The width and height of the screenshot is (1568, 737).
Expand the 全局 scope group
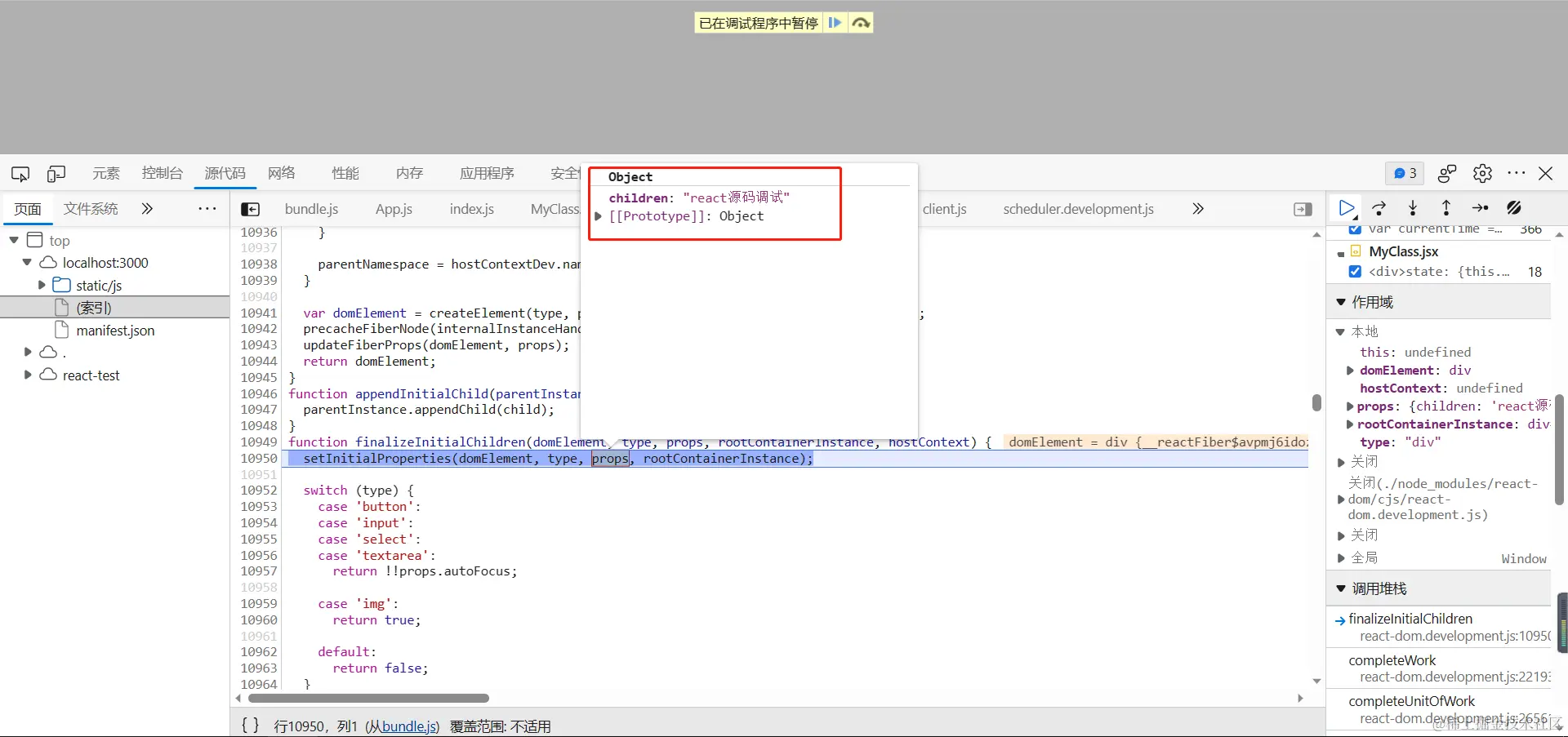point(1340,558)
